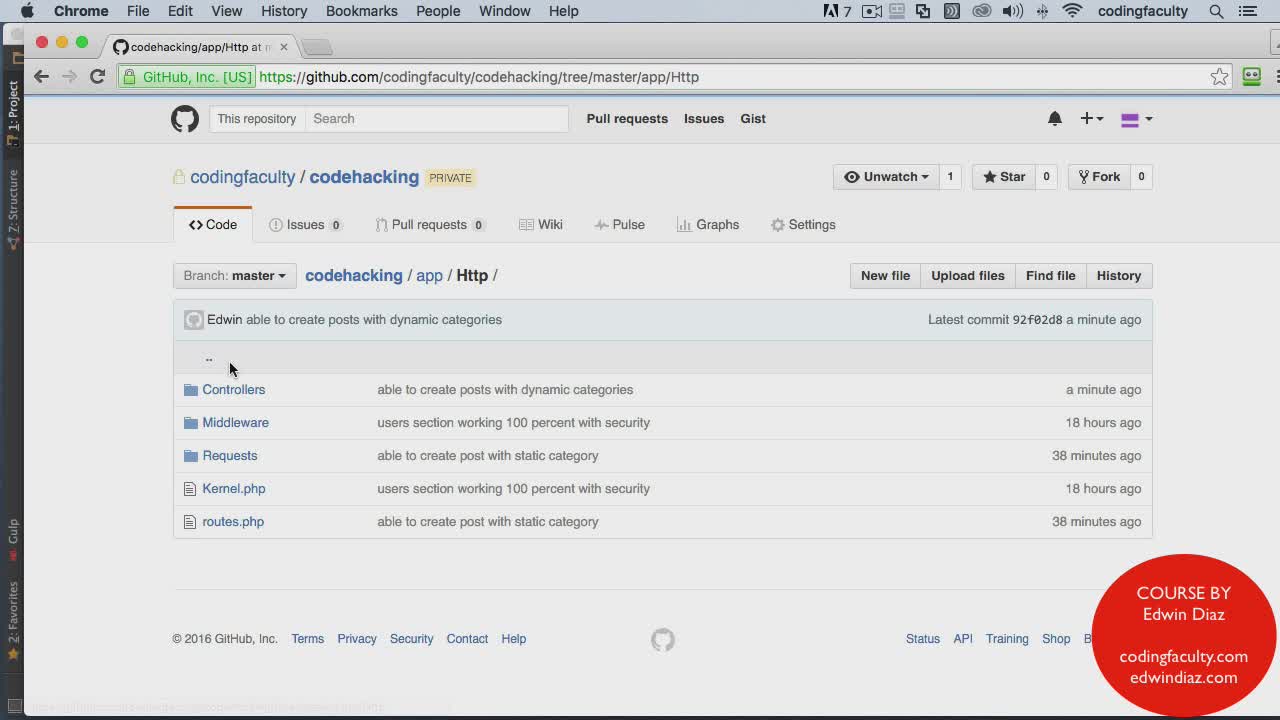Click the repository search field
1280x720 pixels.
437,119
